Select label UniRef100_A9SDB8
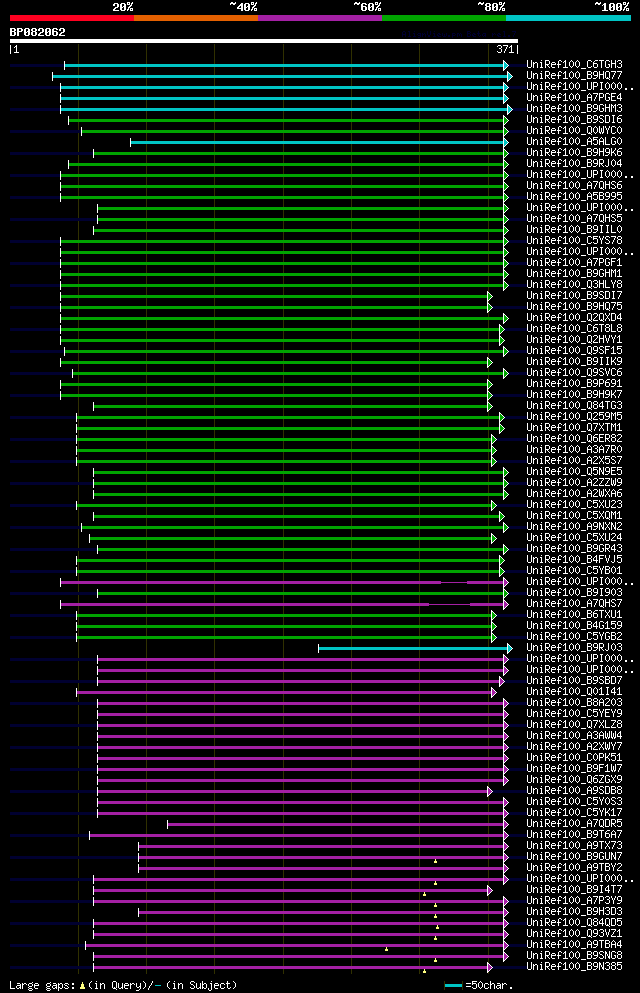 (x=574, y=790)
